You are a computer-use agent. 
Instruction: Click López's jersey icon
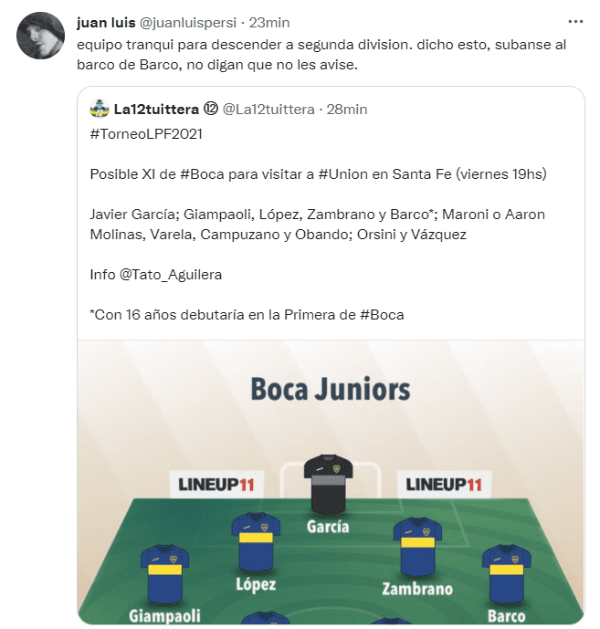click(x=255, y=541)
